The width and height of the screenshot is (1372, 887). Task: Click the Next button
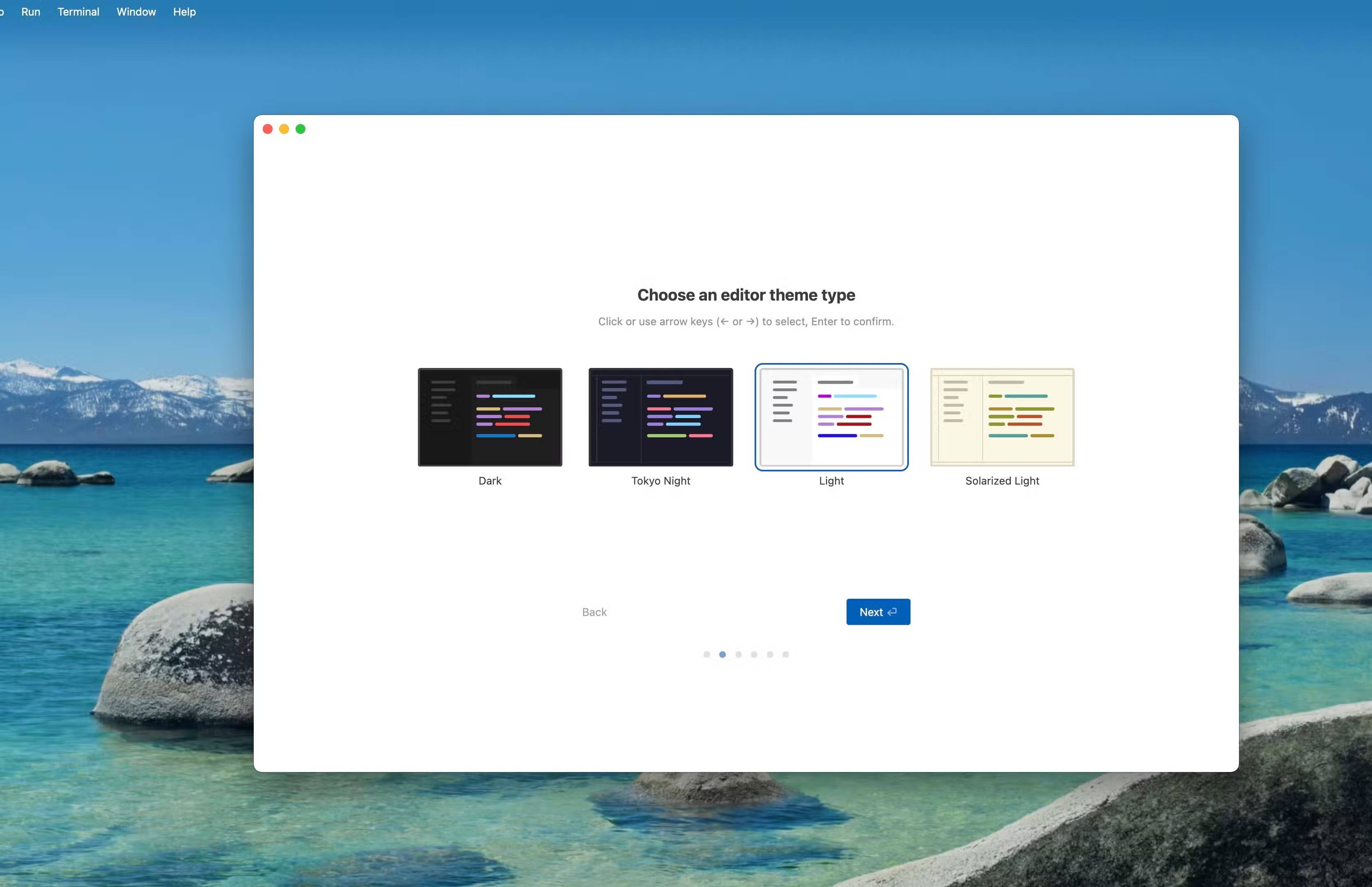point(877,612)
